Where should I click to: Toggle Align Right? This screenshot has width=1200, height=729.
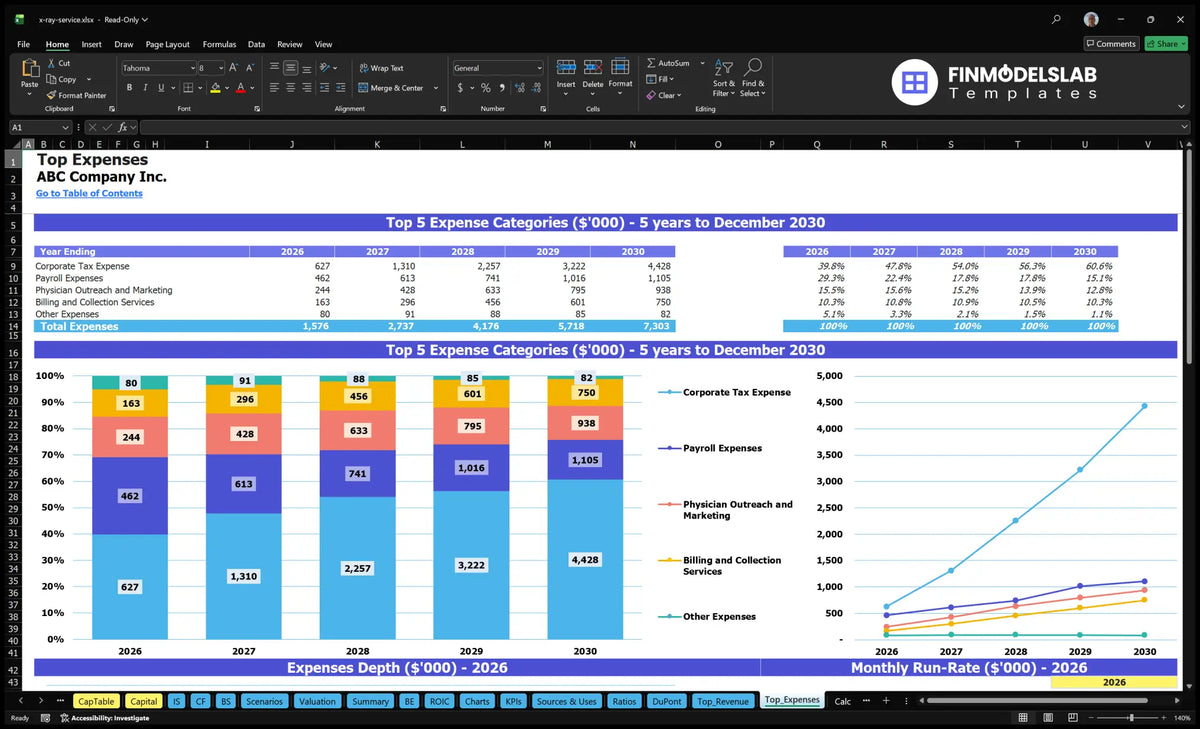click(x=306, y=88)
